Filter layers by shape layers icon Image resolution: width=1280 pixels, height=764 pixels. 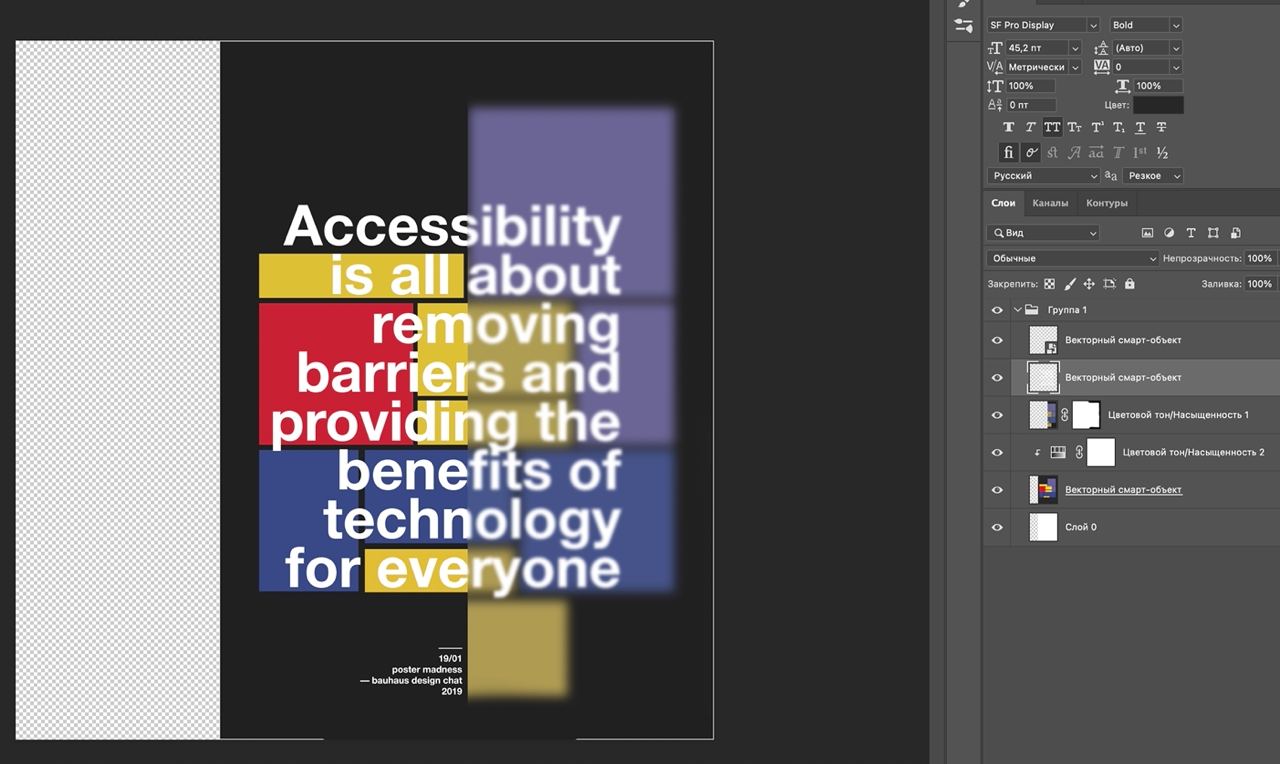tap(1213, 233)
